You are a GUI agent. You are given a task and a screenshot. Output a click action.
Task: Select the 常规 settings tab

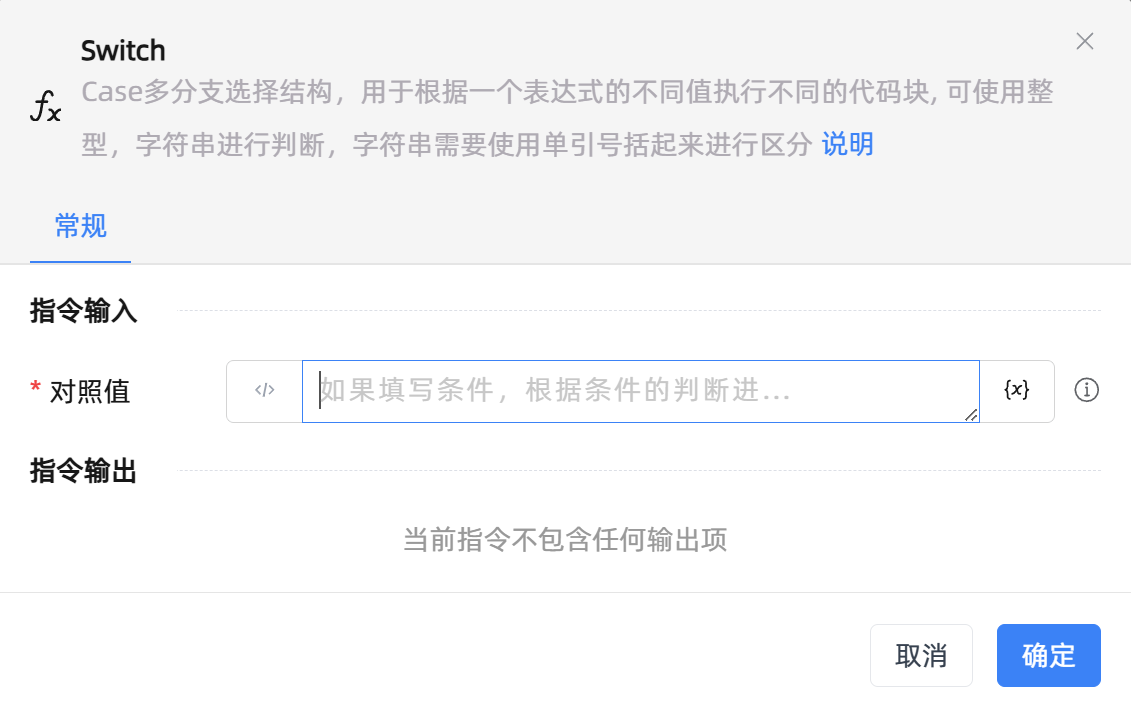click(x=79, y=227)
